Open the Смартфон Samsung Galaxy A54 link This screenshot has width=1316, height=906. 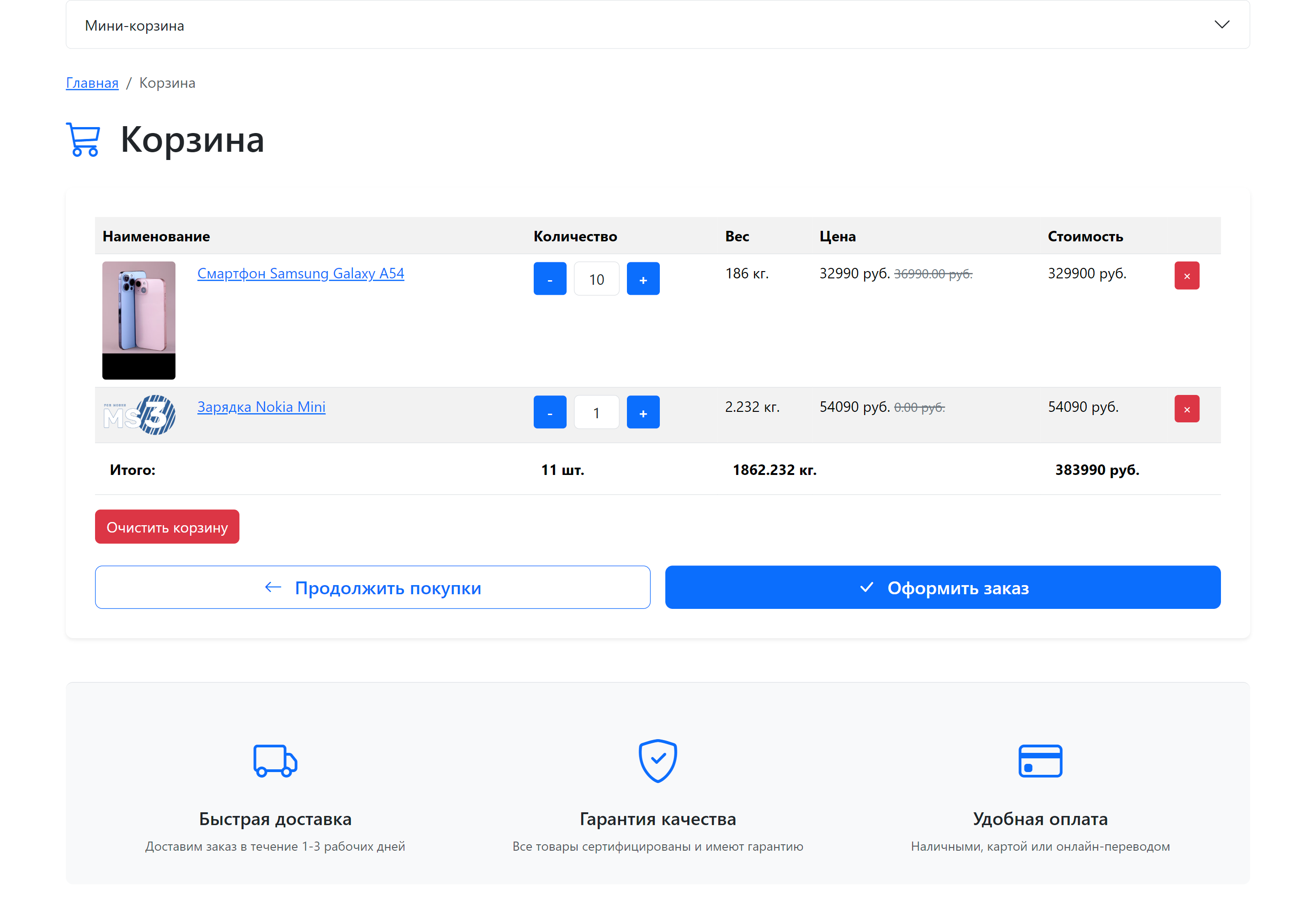(300, 274)
